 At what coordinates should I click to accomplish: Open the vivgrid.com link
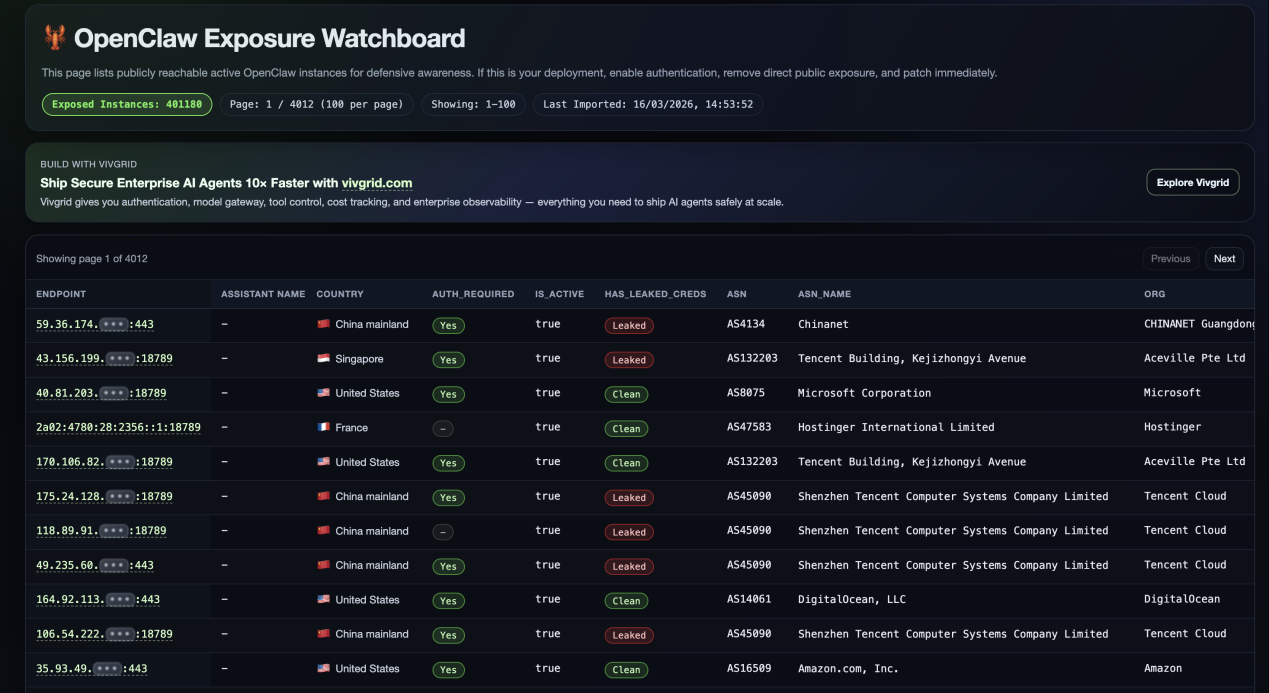click(x=376, y=183)
